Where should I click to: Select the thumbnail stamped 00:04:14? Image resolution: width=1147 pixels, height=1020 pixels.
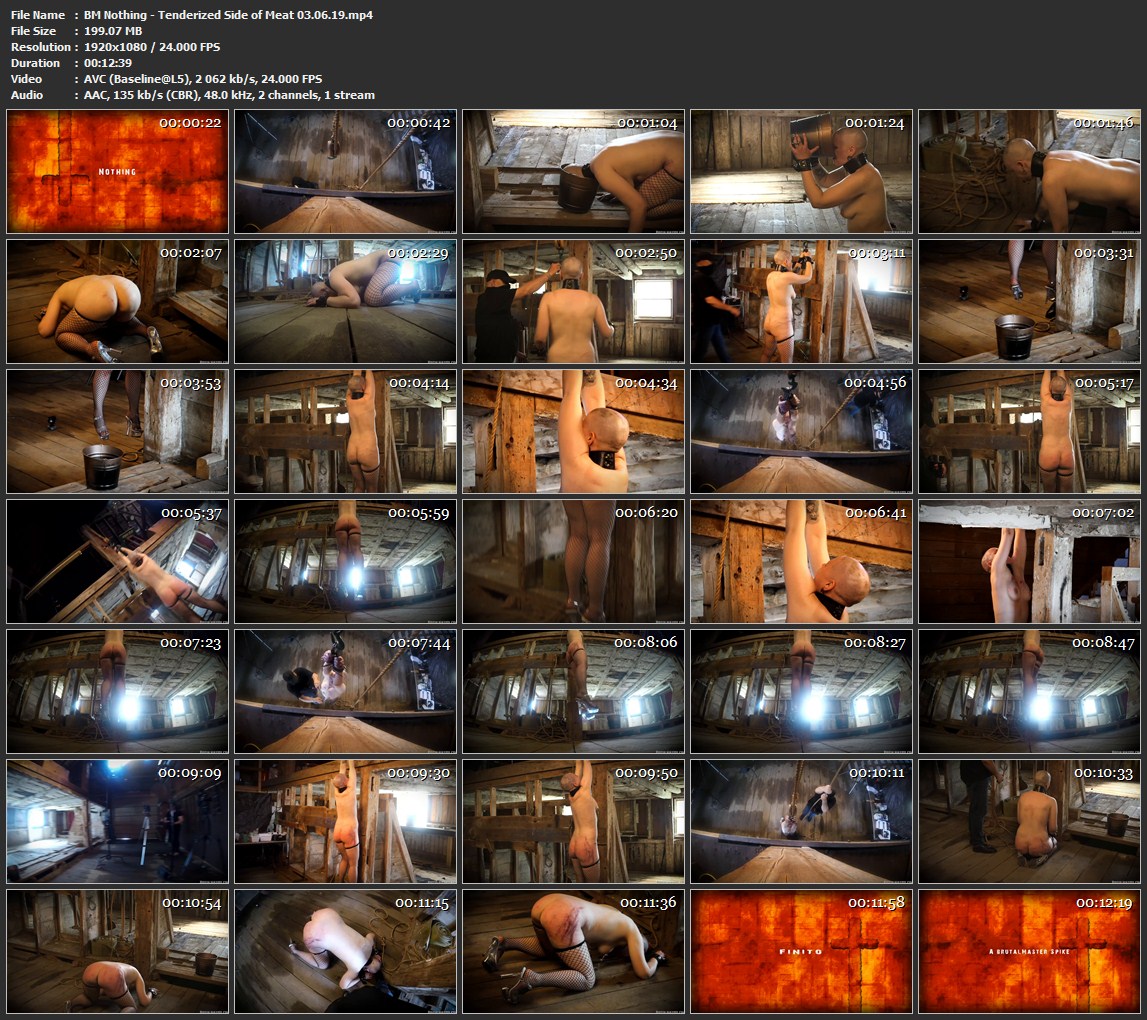[345, 432]
